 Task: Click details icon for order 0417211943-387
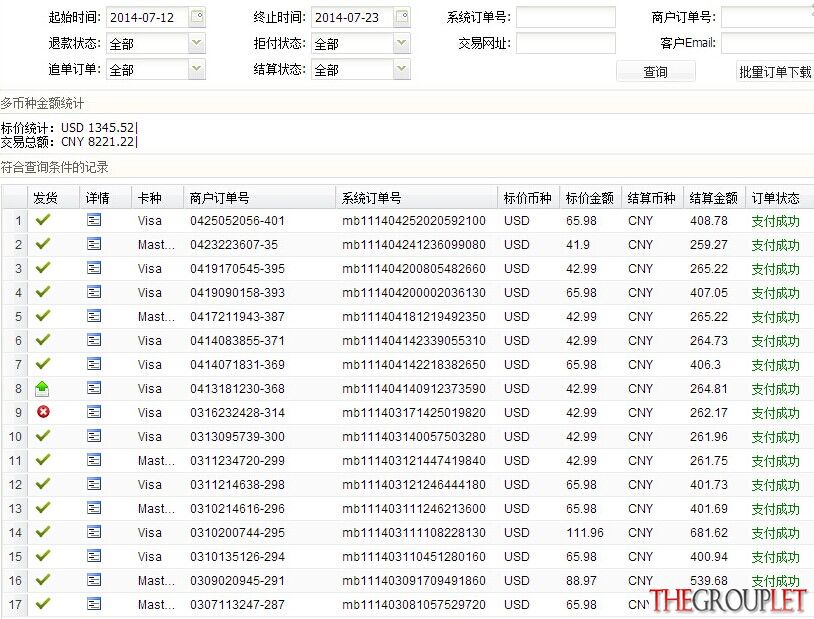point(94,316)
